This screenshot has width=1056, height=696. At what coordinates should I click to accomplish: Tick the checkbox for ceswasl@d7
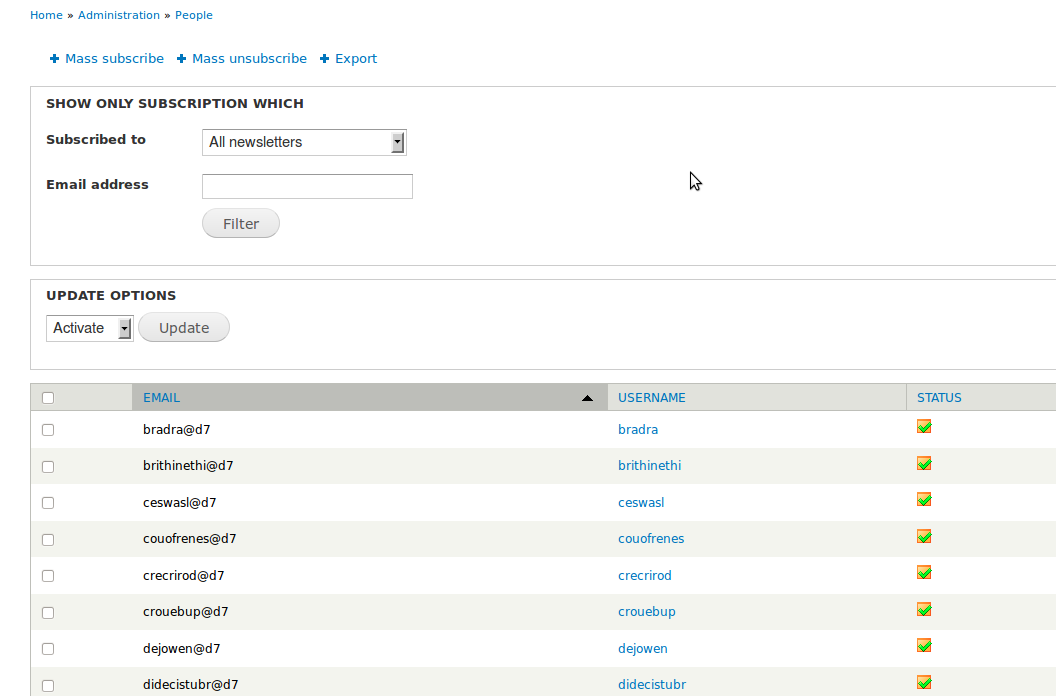click(x=48, y=503)
